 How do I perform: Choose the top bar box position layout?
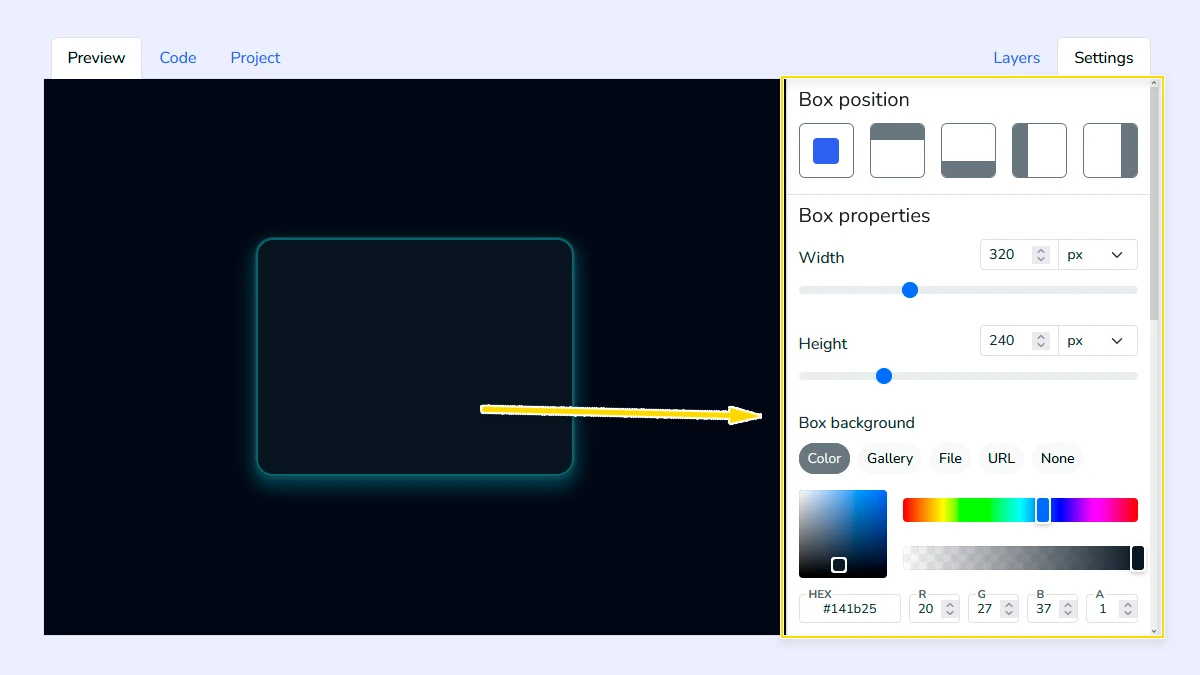coord(897,150)
